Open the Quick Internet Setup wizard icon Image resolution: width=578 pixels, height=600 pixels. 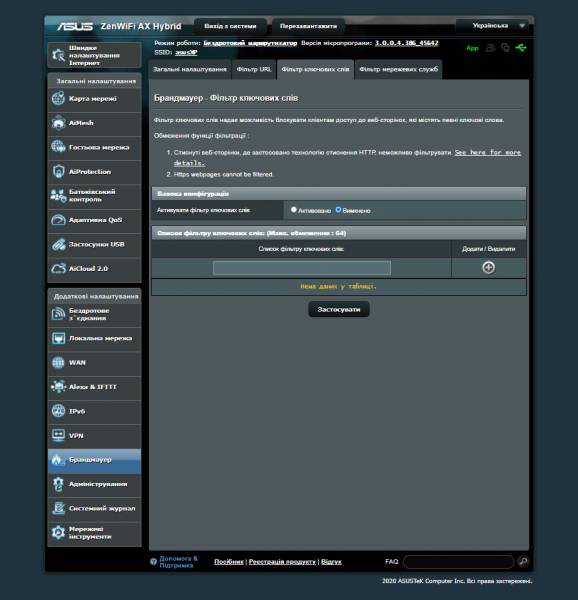pyautogui.click(x=58, y=55)
